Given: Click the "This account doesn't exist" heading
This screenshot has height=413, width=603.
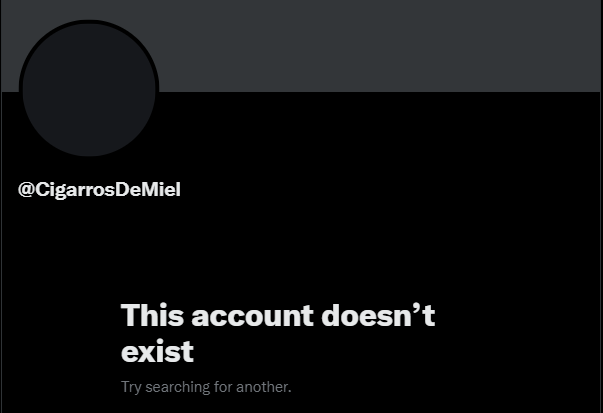Looking at the screenshot, I should click(x=278, y=333).
